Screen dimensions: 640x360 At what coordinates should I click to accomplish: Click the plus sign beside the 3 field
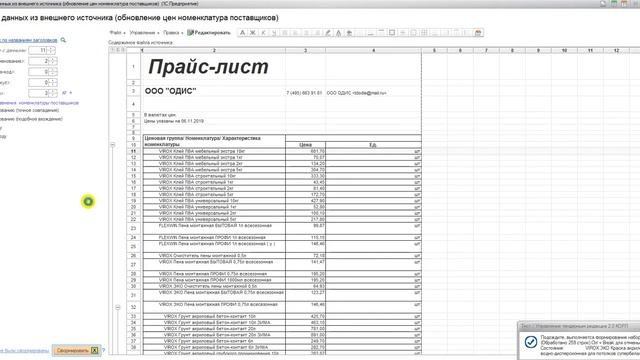[x=70, y=93]
